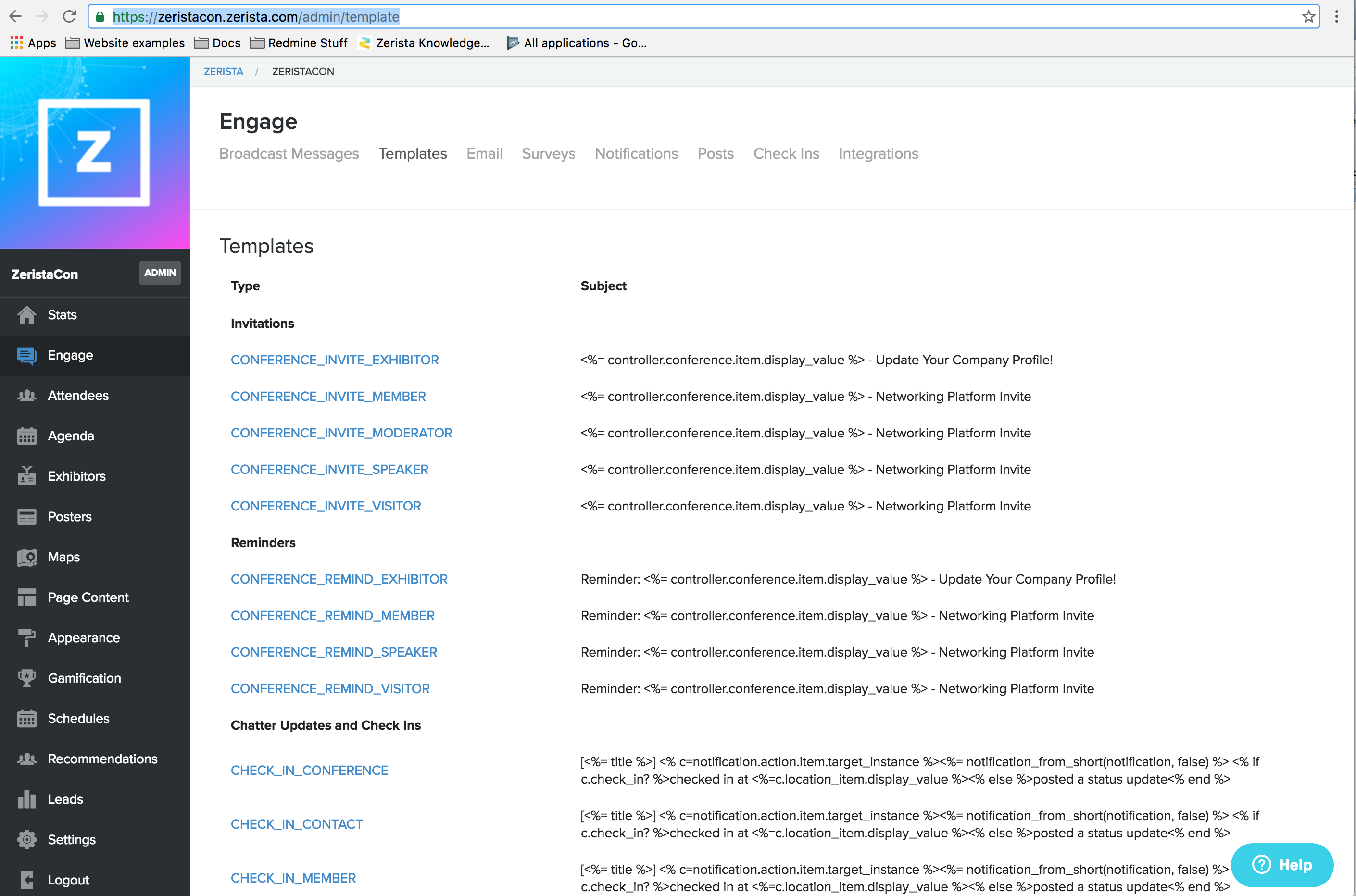
Task: Open CONFERENCE_REMIND_VISITOR template
Action: pyautogui.click(x=330, y=689)
